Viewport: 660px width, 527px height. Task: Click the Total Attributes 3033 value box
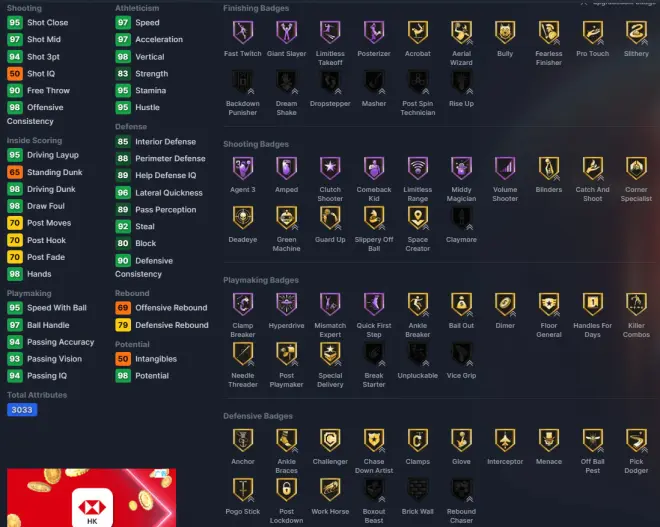click(x=22, y=410)
